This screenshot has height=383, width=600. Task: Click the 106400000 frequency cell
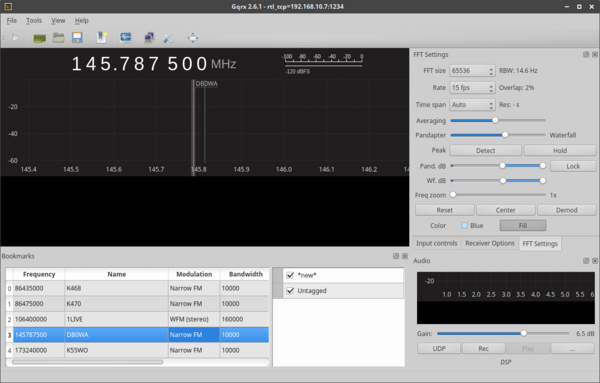click(x=39, y=319)
